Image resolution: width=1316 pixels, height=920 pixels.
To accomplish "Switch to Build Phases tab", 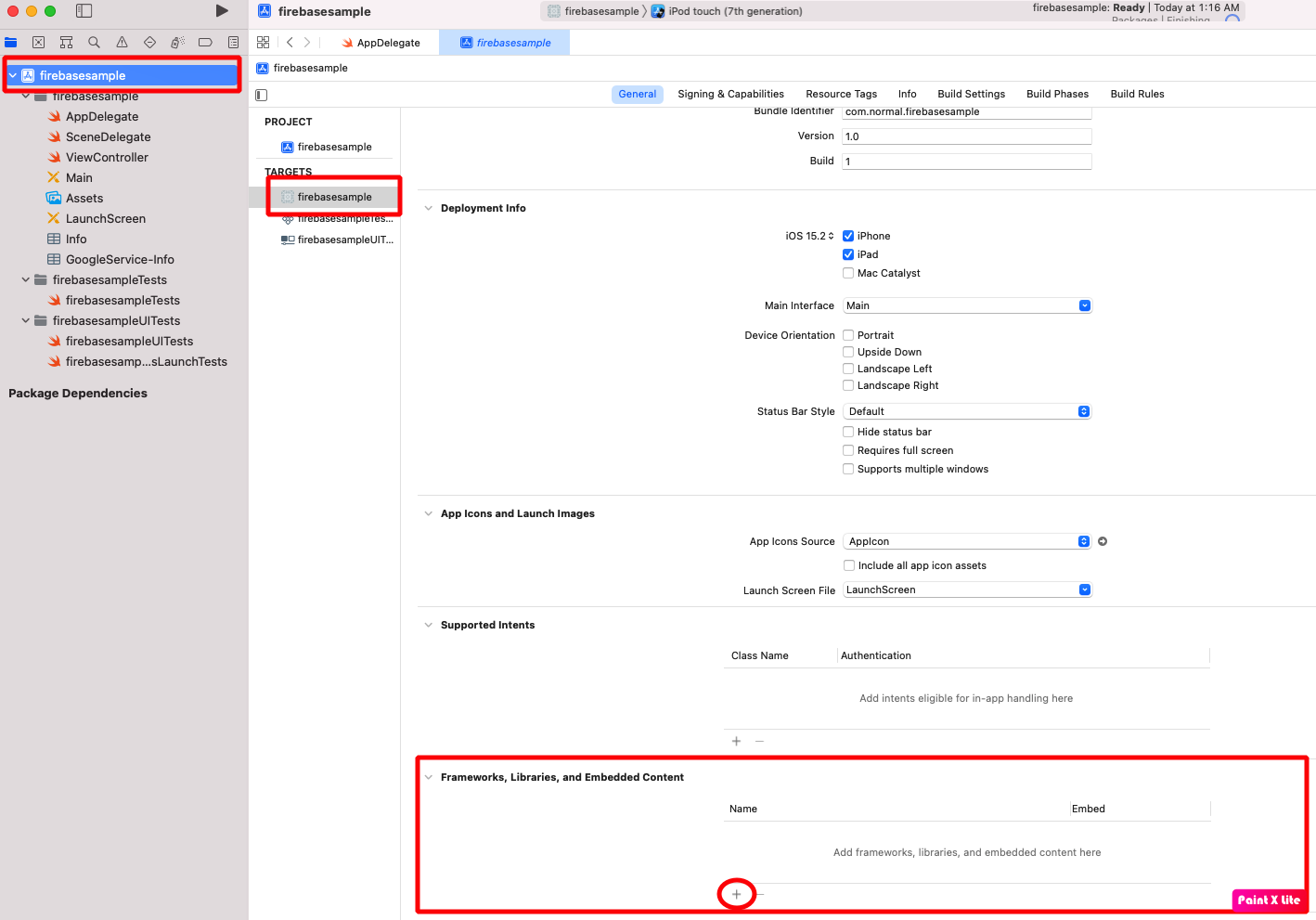I will point(1057,94).
